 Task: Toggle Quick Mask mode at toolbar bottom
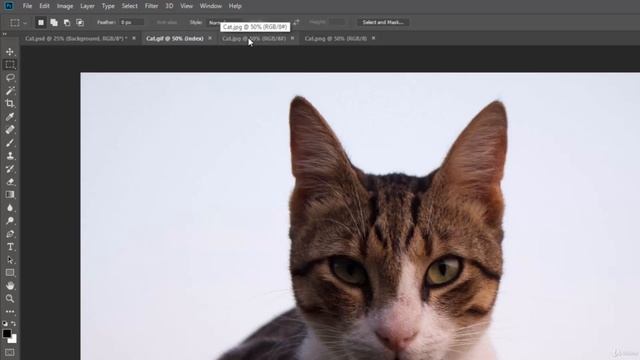(x=10, y=353)
